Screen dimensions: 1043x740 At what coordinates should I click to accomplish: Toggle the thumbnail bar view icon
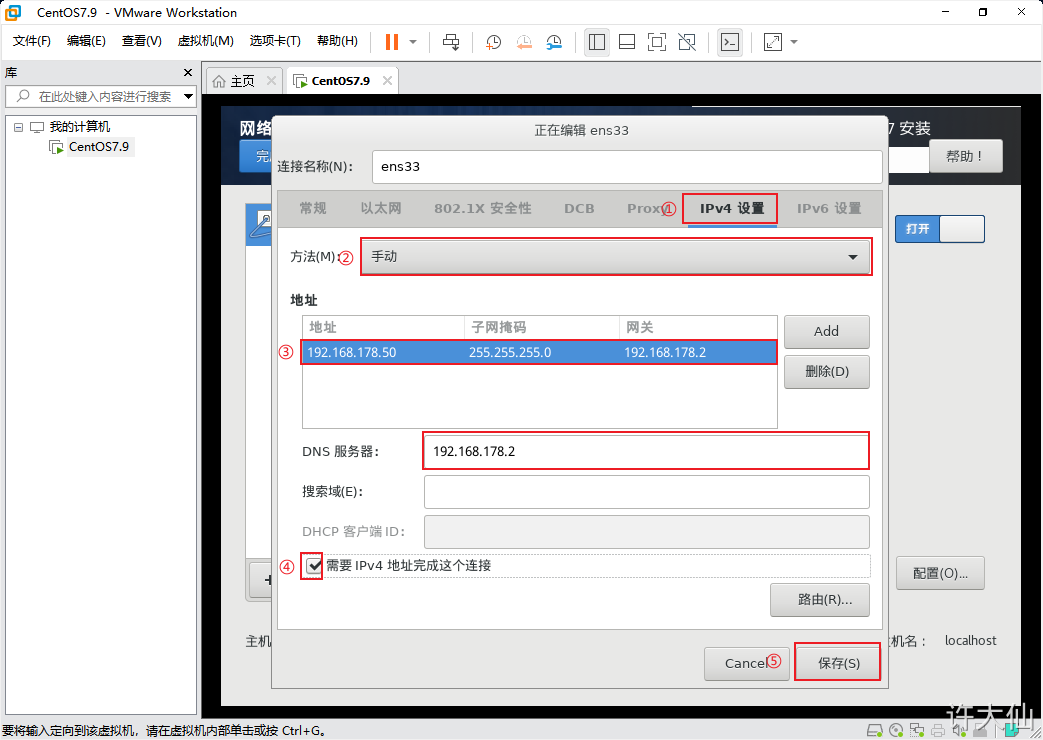[627, 42]
